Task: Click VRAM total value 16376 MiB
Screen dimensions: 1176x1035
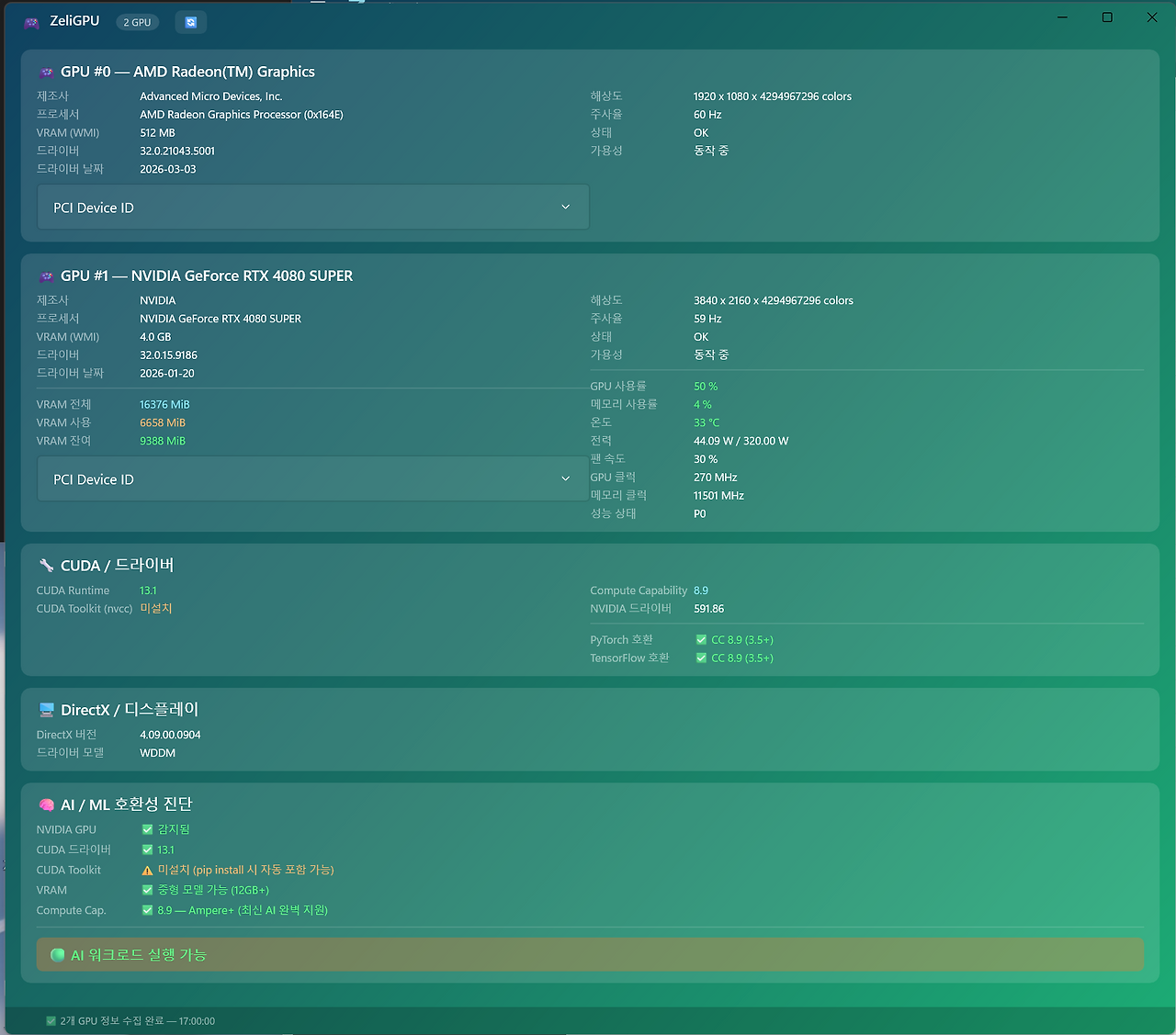Action: (164, 405)
